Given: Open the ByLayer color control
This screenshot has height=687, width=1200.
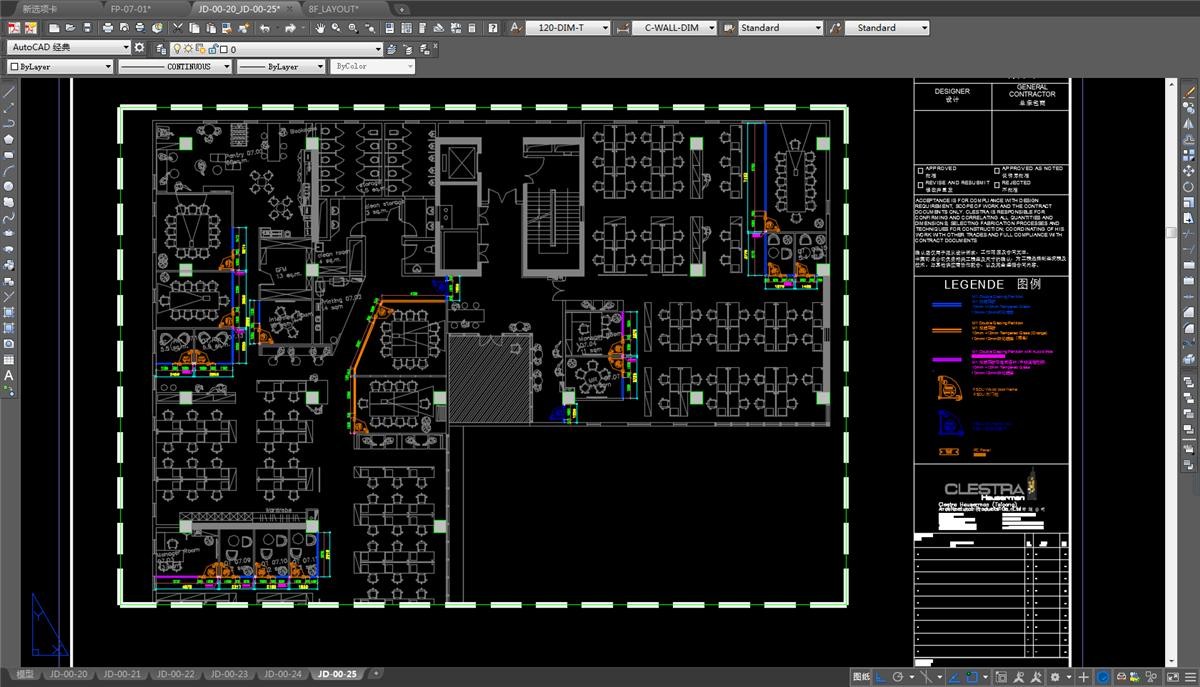Looking at the screenshot, I should (60, 66).
